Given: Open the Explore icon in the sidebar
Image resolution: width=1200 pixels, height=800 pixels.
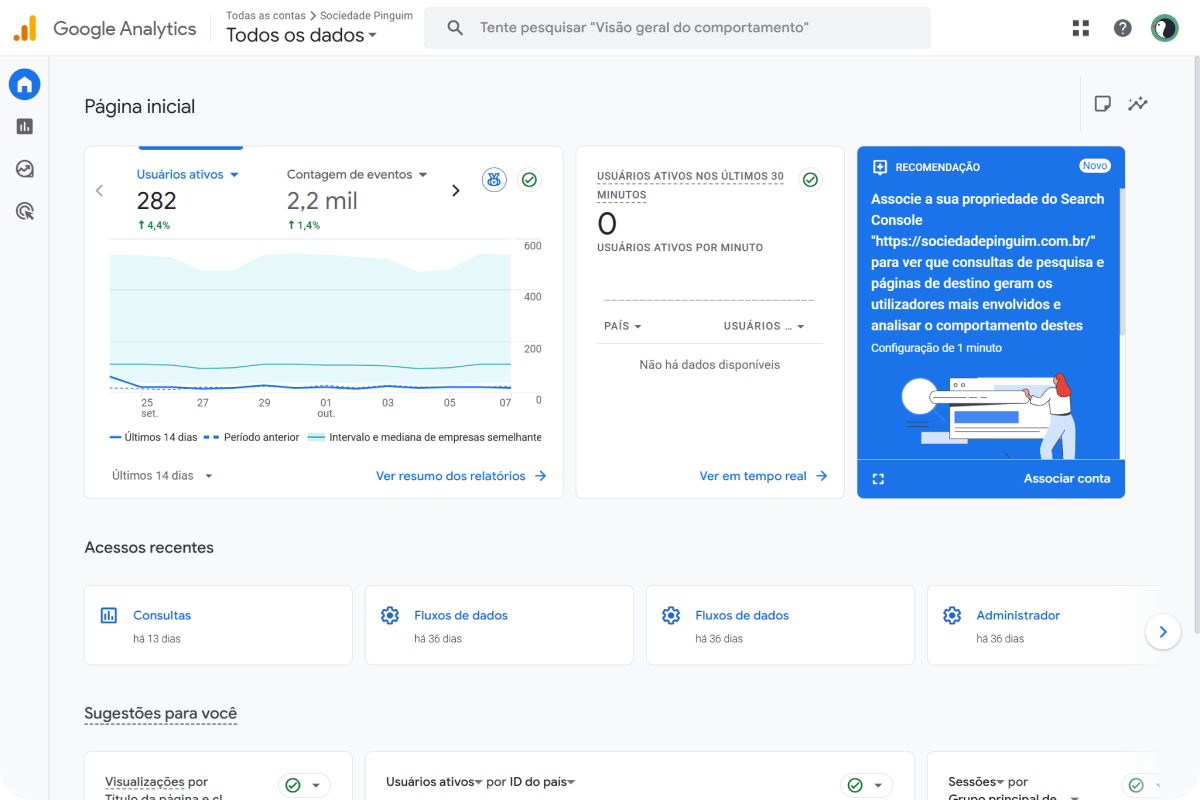Looking at the screenshot, I should (x=25, y=169).
